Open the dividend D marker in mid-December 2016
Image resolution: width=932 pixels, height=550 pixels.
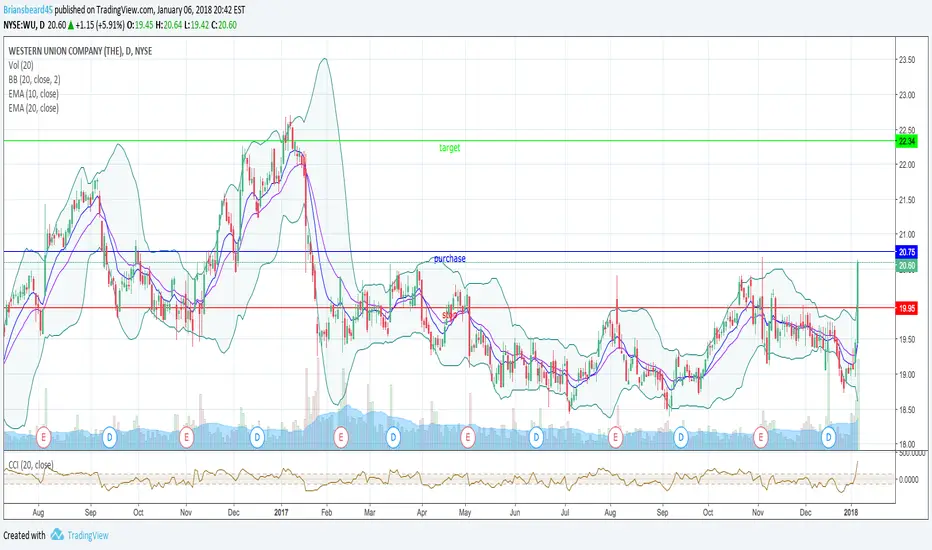click(257, 438)
